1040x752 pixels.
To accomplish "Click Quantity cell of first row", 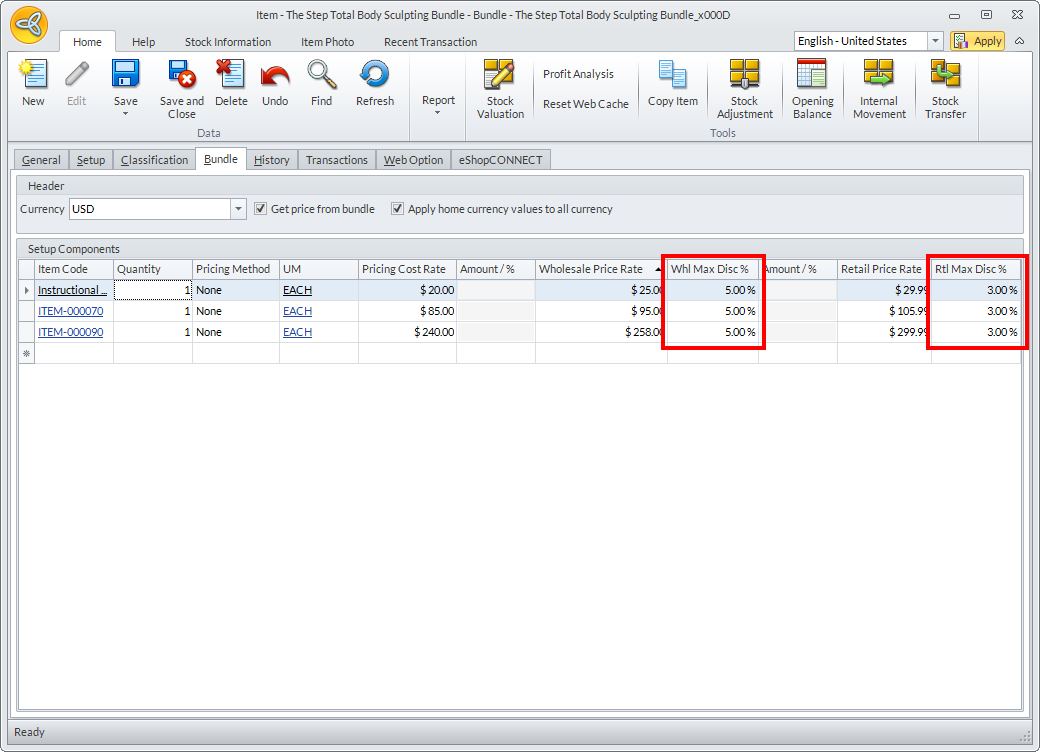I will pos(152,290).
